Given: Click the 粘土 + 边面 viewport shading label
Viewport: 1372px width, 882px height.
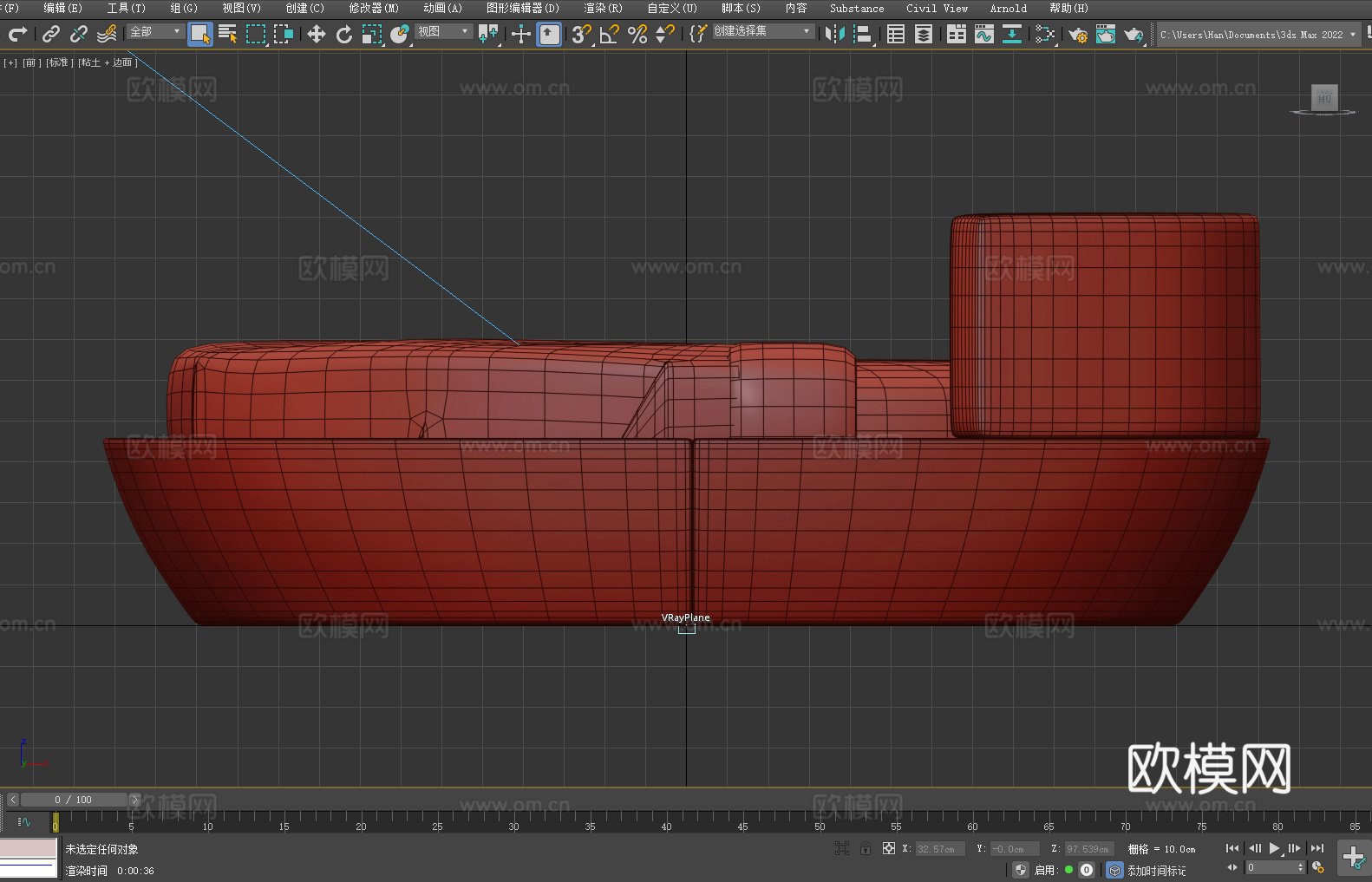Looking at the screenshot, I should (108, 62).
